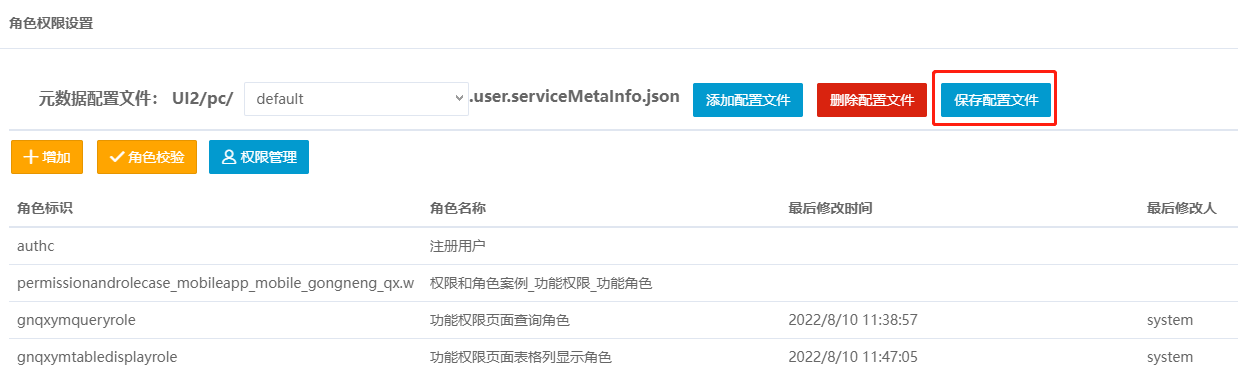This screenshot has height=373, width=1238.
Task: Select the gnqxymqueryrole row
Action: click(619, 320)
